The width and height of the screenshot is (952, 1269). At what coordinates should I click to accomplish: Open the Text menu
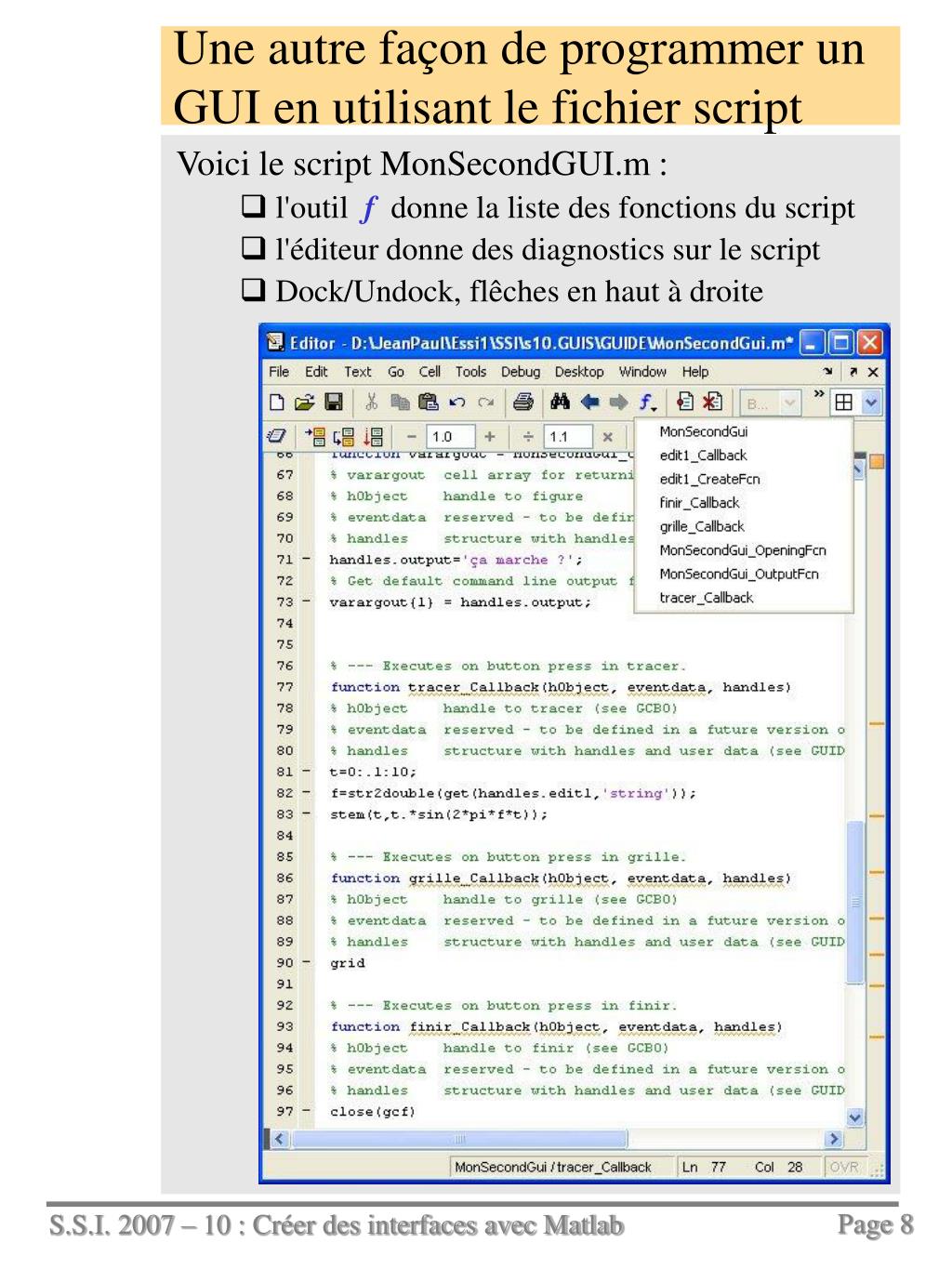[x=358, y=372]
